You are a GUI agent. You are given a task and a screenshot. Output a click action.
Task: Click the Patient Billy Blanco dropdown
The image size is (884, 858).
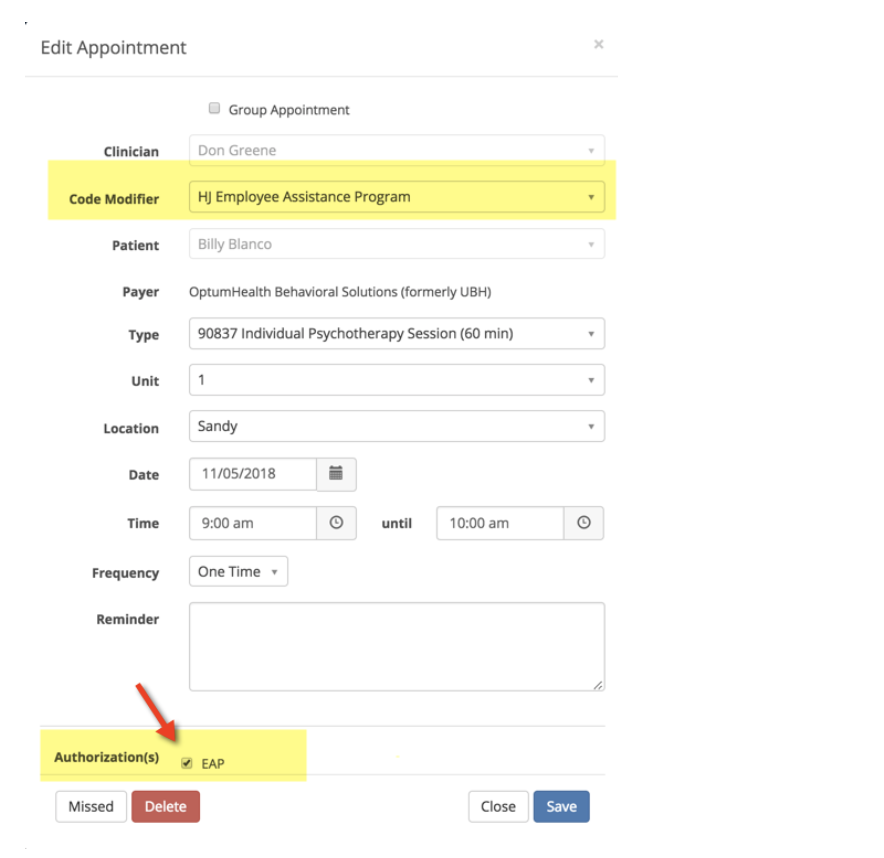pos(397,244)
